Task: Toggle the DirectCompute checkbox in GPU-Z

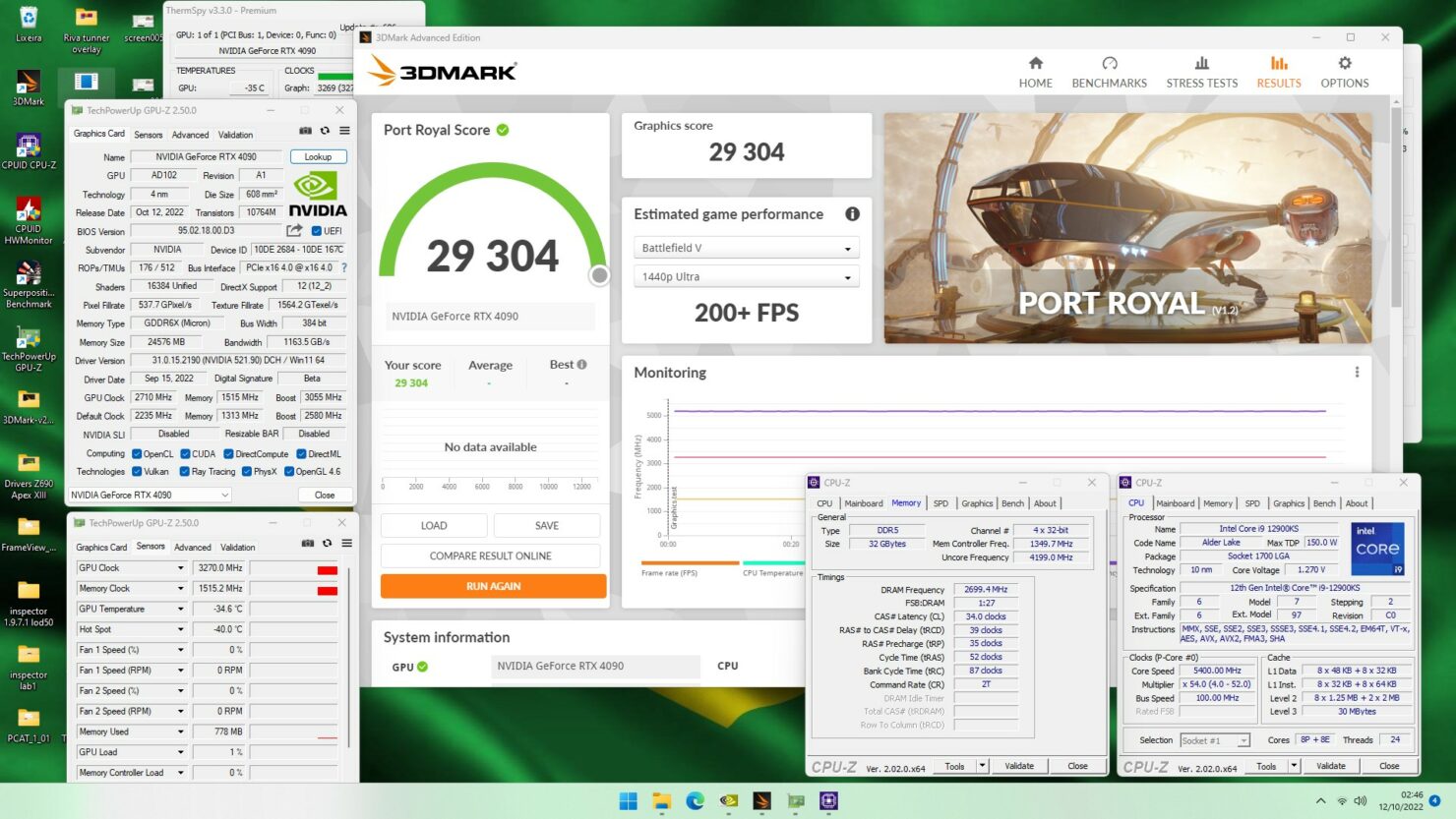Action: click(228, 454)
